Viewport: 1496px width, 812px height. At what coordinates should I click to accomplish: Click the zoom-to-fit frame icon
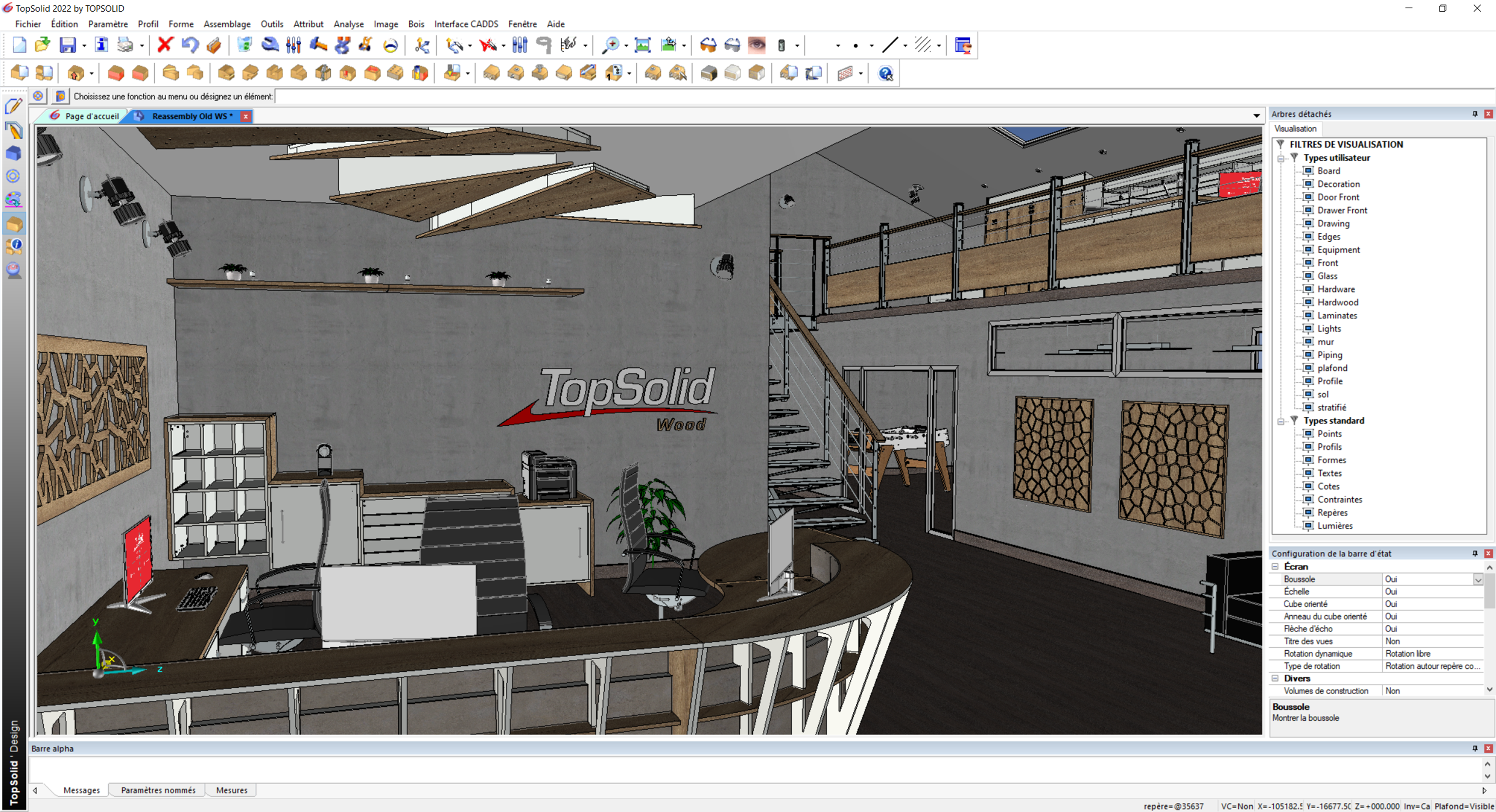click(642, 45)
